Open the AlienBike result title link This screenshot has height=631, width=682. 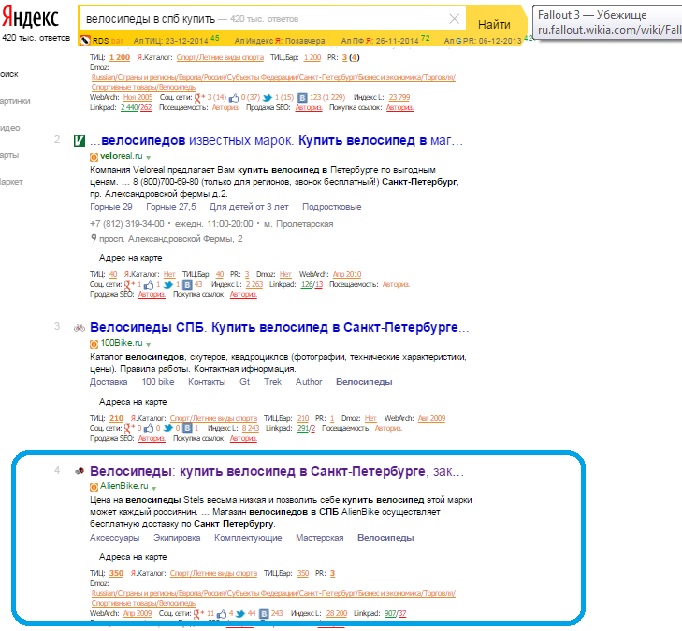pyautogui.click(x=277, y=471)
